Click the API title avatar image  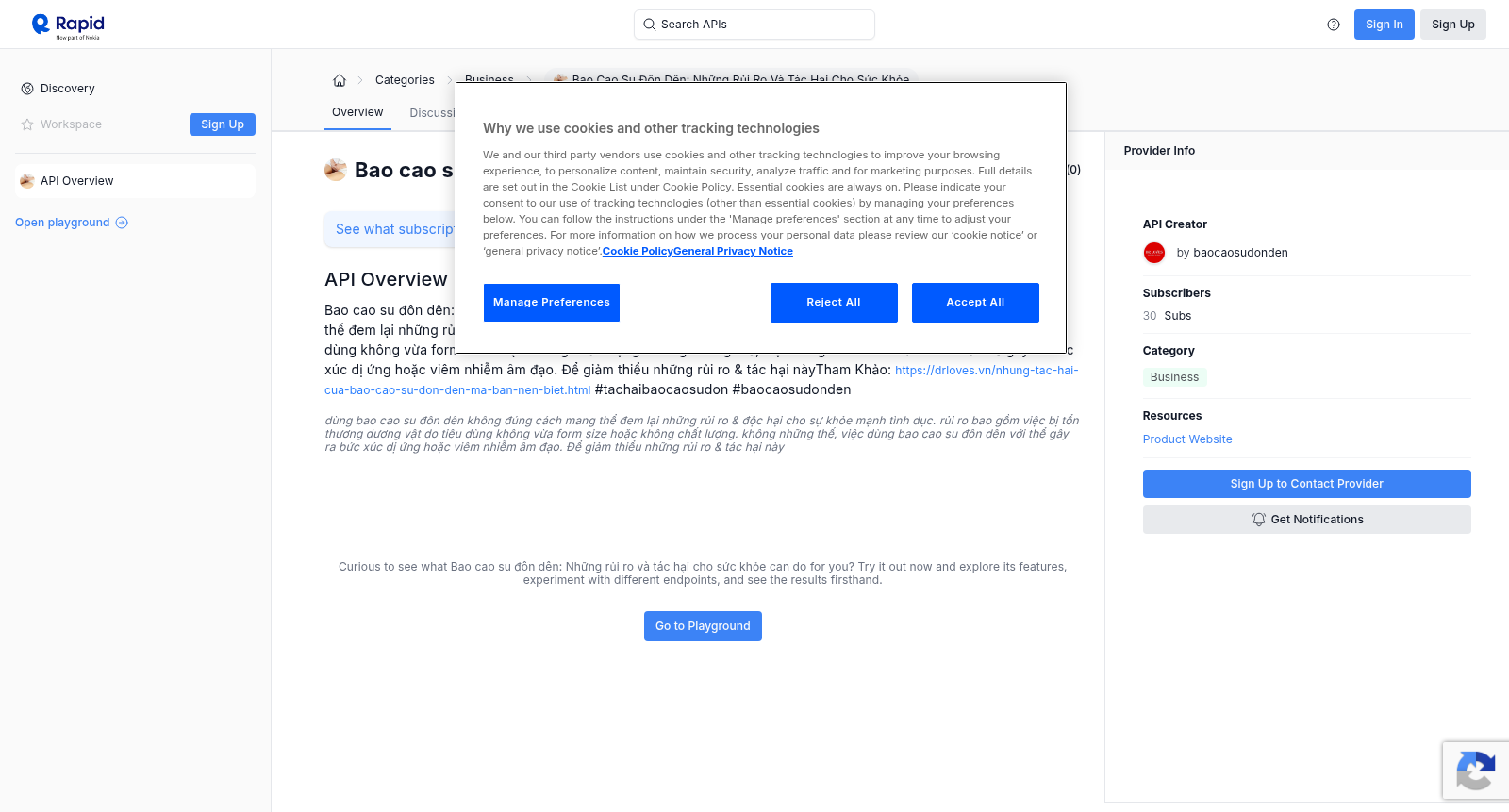[336, 170]
